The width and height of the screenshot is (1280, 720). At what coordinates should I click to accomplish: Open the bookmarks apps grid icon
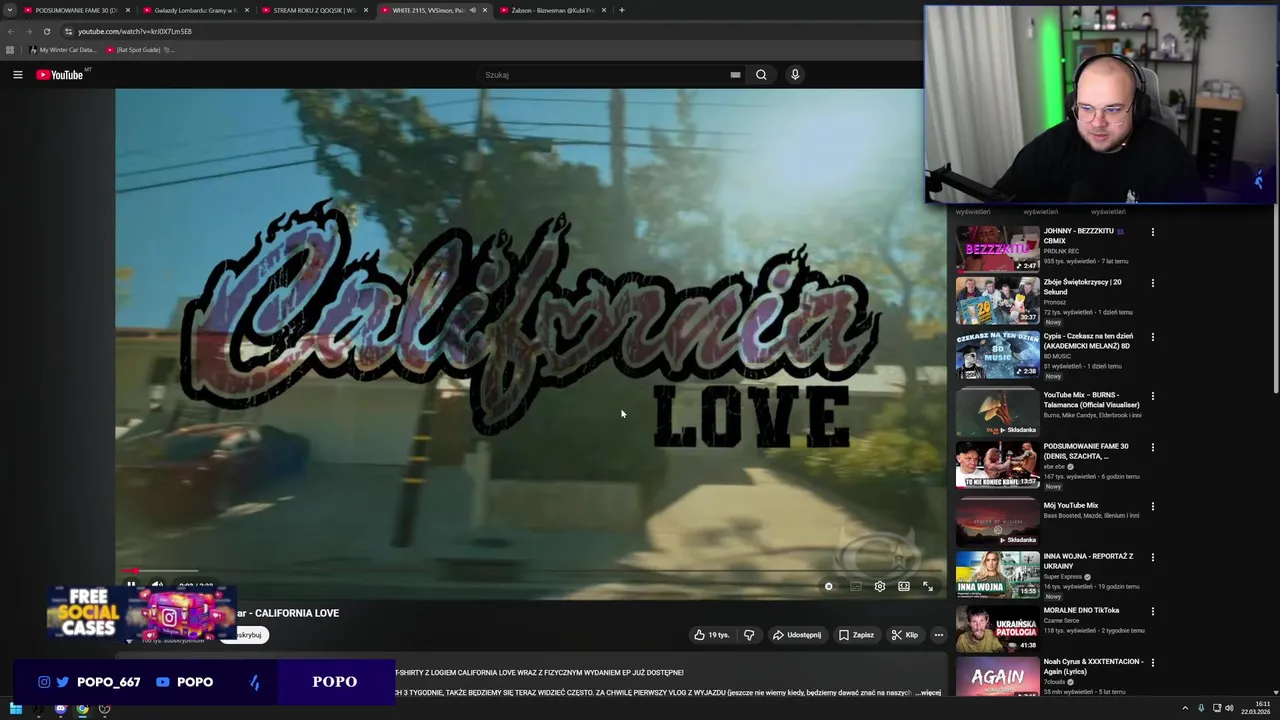[x=10, y=50]
